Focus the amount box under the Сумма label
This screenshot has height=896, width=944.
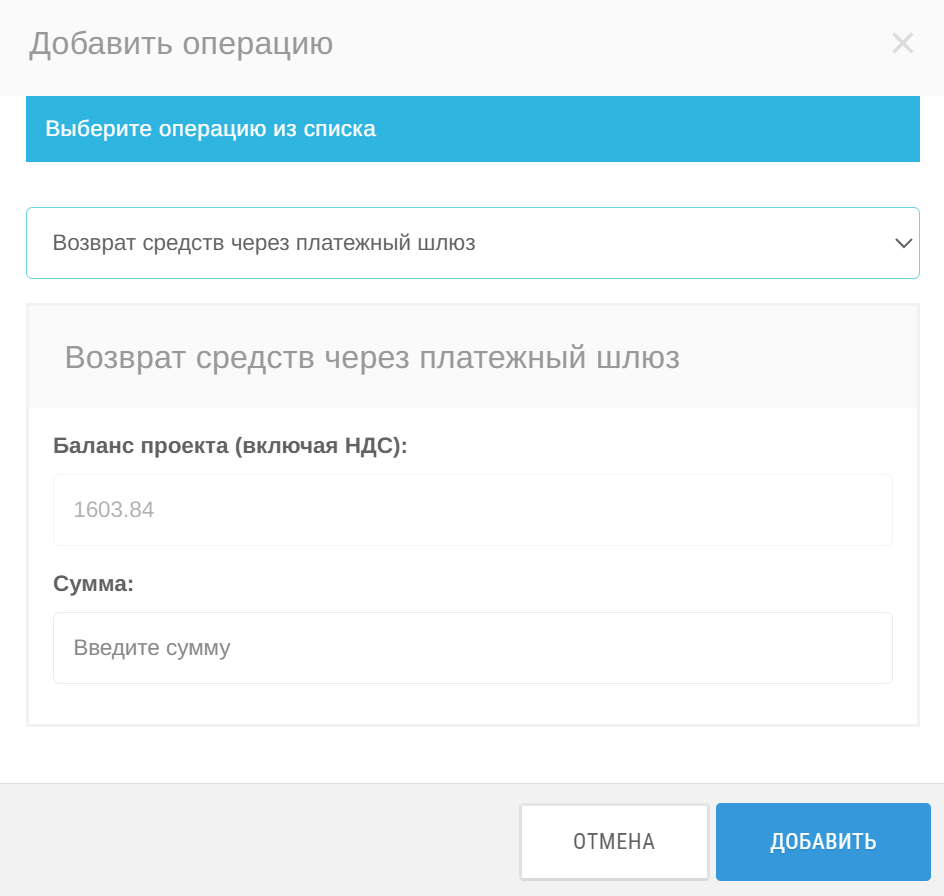pyautogui.click(x=473, y=648)
